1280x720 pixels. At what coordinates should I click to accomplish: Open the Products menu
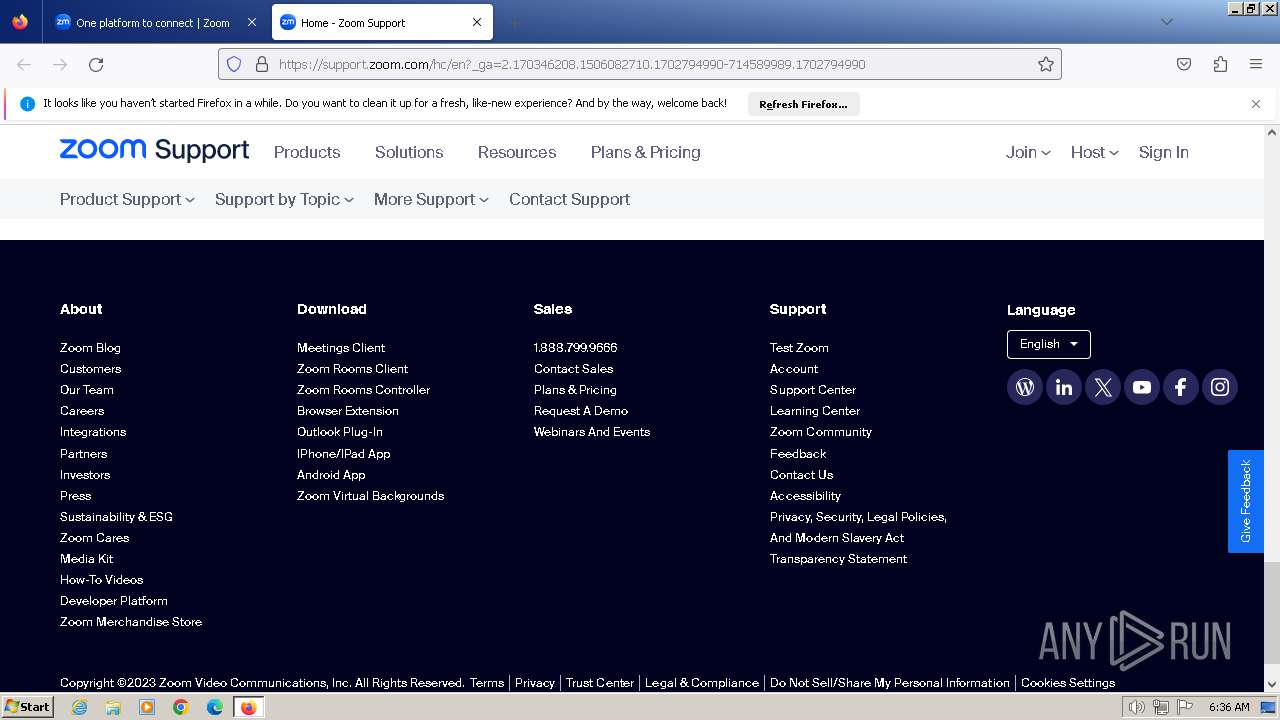(x=307, y=152)
